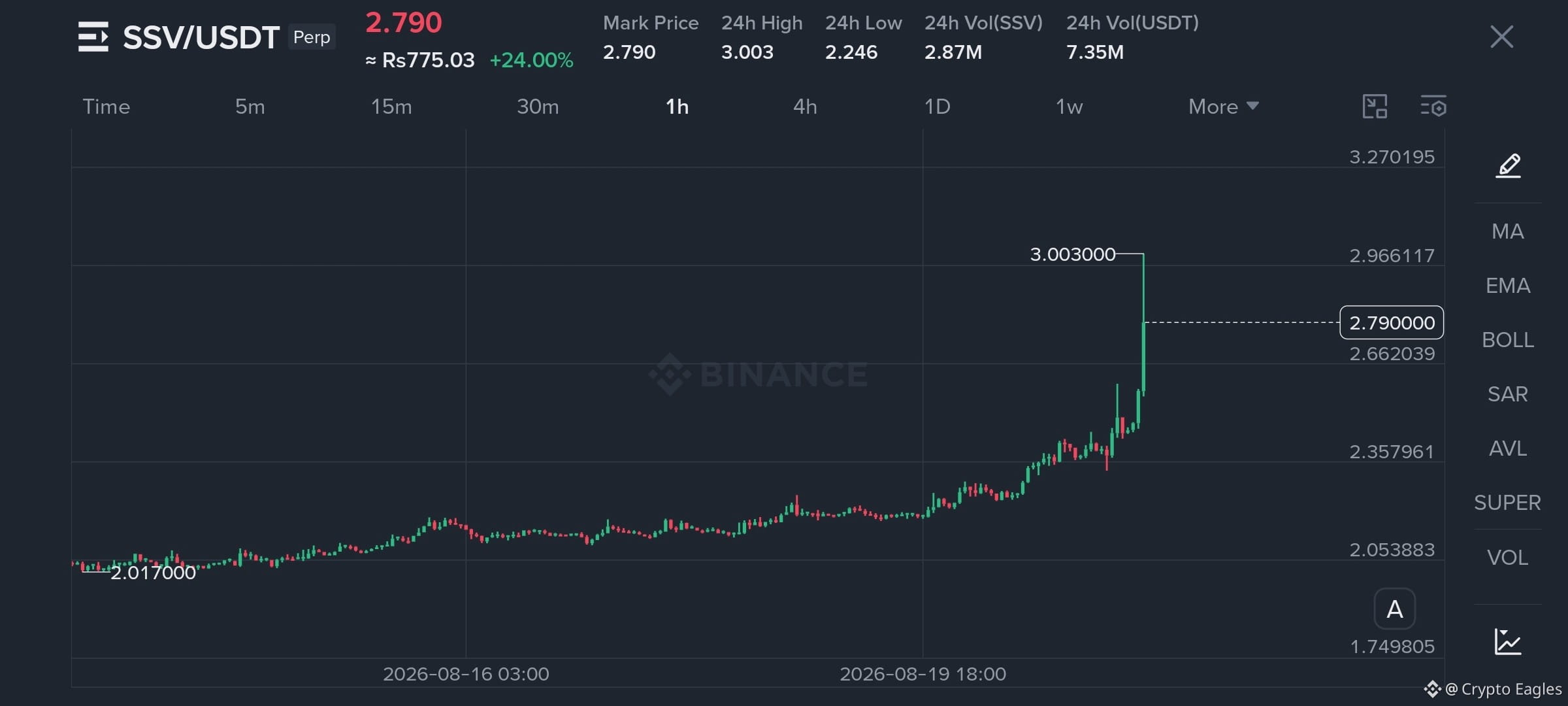This screenshot has height=706, width=1568.
Task: Close the full-screen chart view
Action: point(1501,37)
